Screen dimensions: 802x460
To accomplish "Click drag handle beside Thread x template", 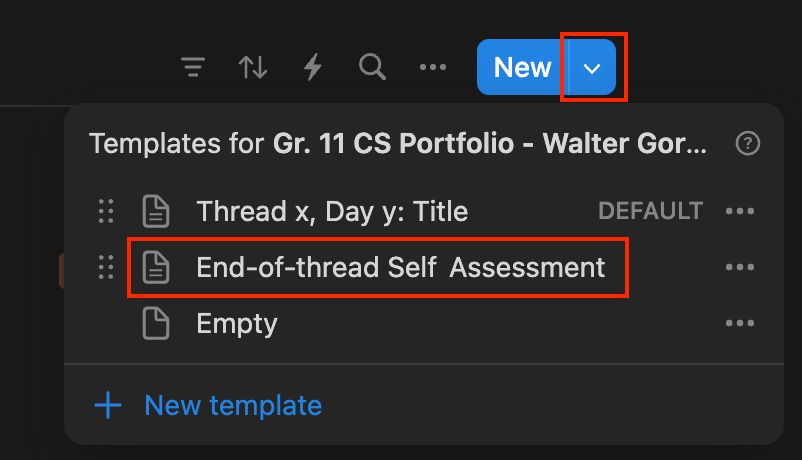I will 105,212.
